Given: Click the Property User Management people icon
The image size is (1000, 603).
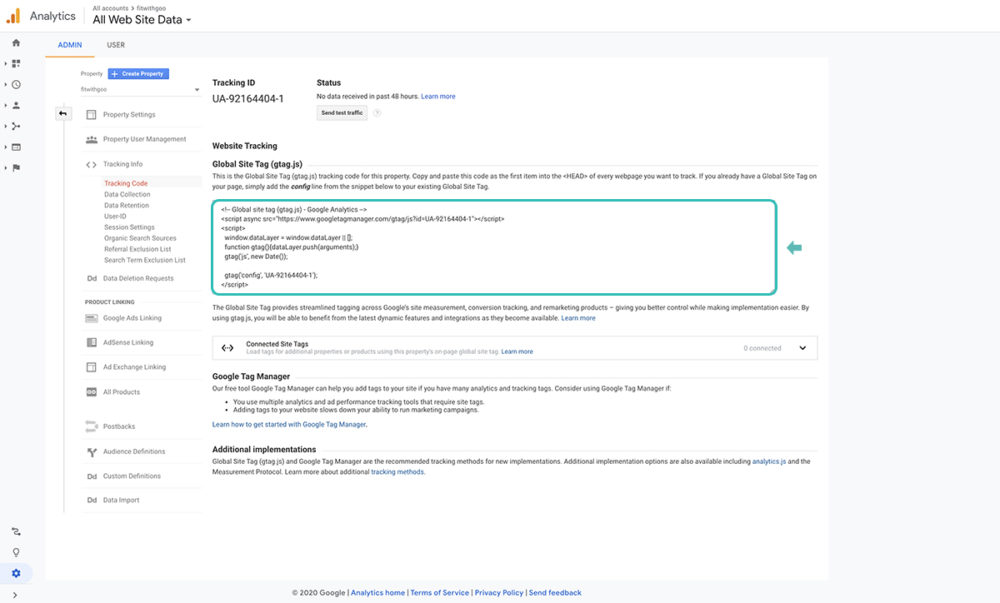Looking at the screenshot, I should pos(91,139).
